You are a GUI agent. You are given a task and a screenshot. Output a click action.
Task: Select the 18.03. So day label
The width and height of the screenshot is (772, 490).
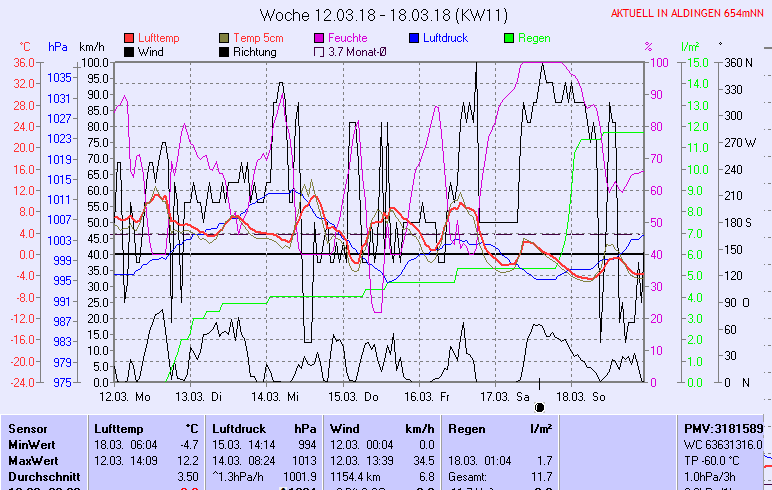click(587, 396)
